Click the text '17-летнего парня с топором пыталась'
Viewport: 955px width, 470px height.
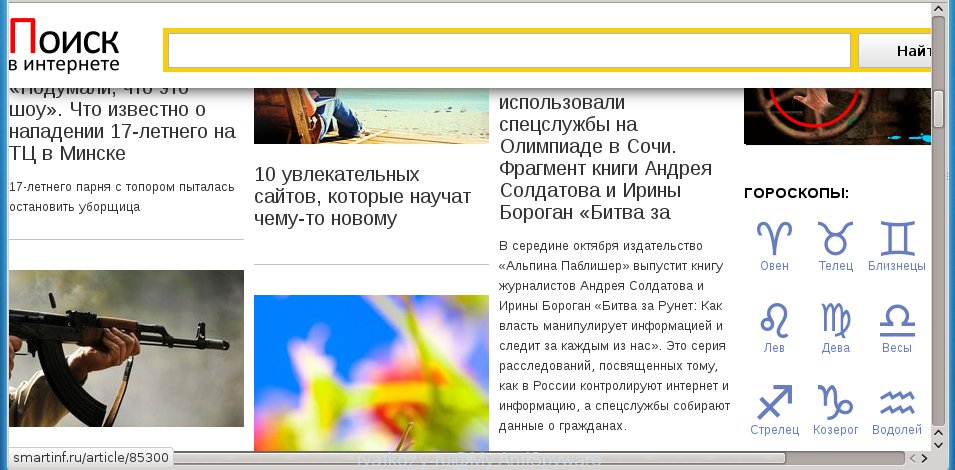click(122, 187)
